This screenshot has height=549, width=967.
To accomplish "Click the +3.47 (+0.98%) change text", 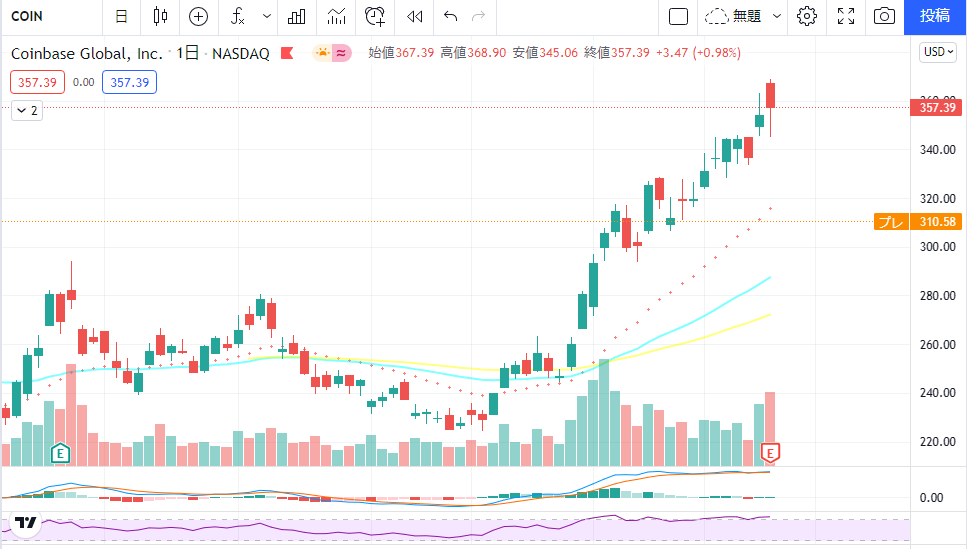I will coord(698,53).
